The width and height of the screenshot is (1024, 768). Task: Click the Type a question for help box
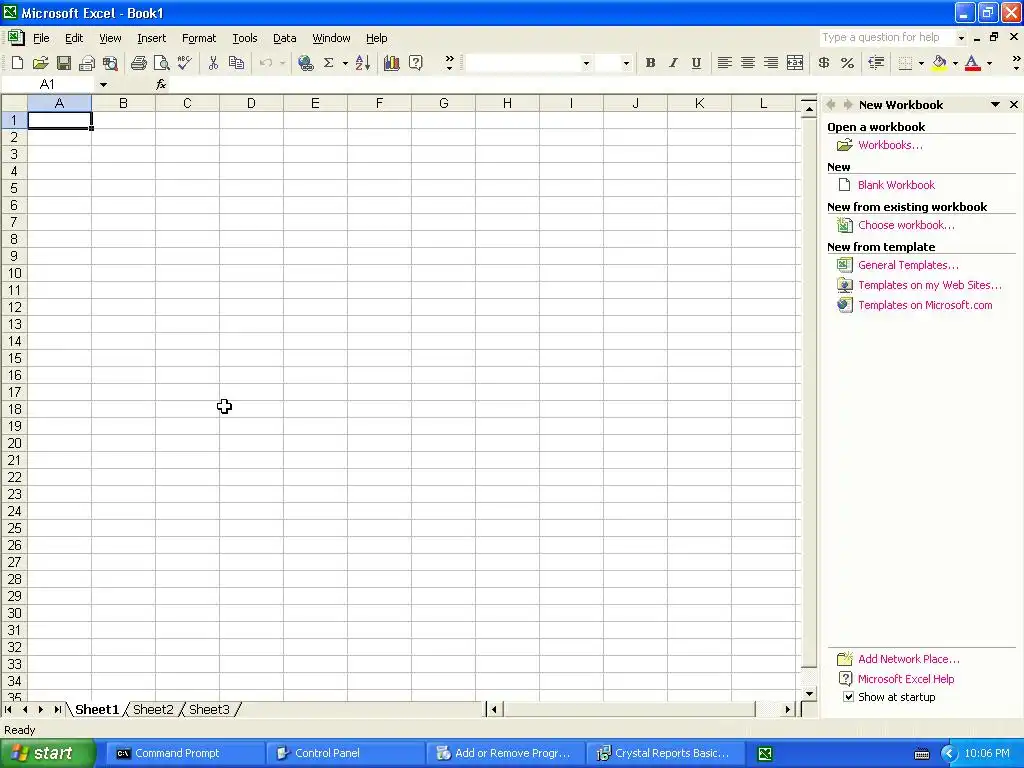tap(887, 37)
